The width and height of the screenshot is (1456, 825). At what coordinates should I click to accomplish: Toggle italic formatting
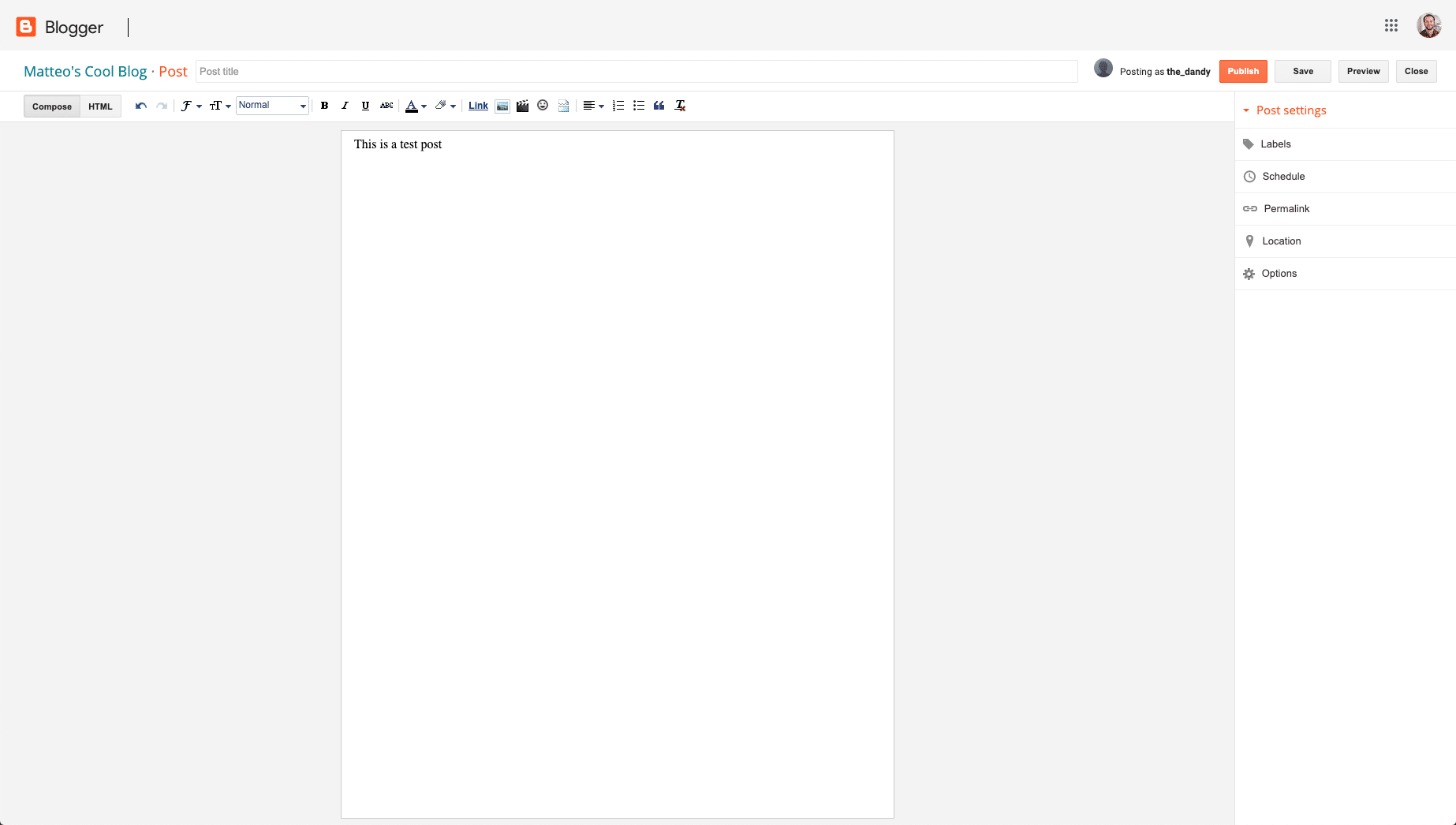(x=345, y=105)
